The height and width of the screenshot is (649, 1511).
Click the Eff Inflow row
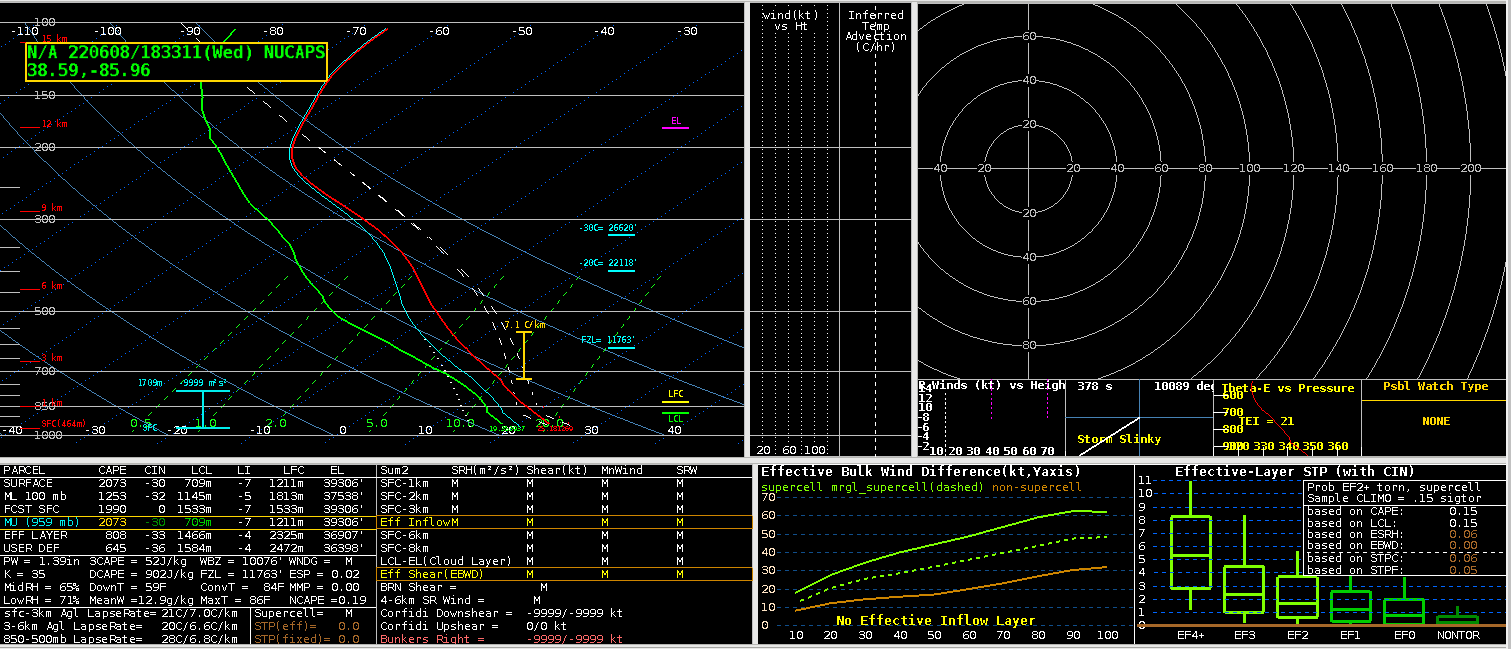[565, 522]
